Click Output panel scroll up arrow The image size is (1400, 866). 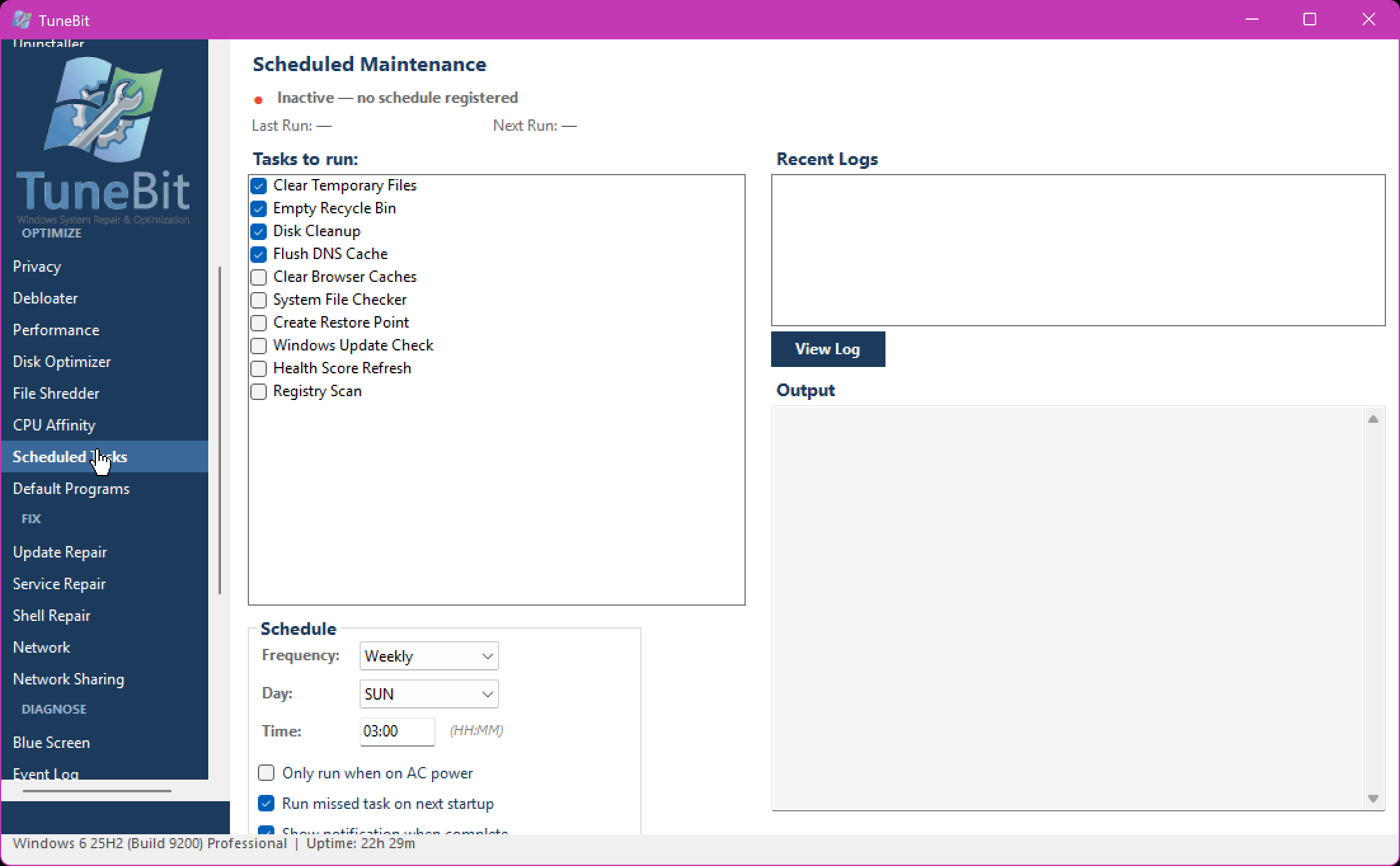pos(1373,419)
